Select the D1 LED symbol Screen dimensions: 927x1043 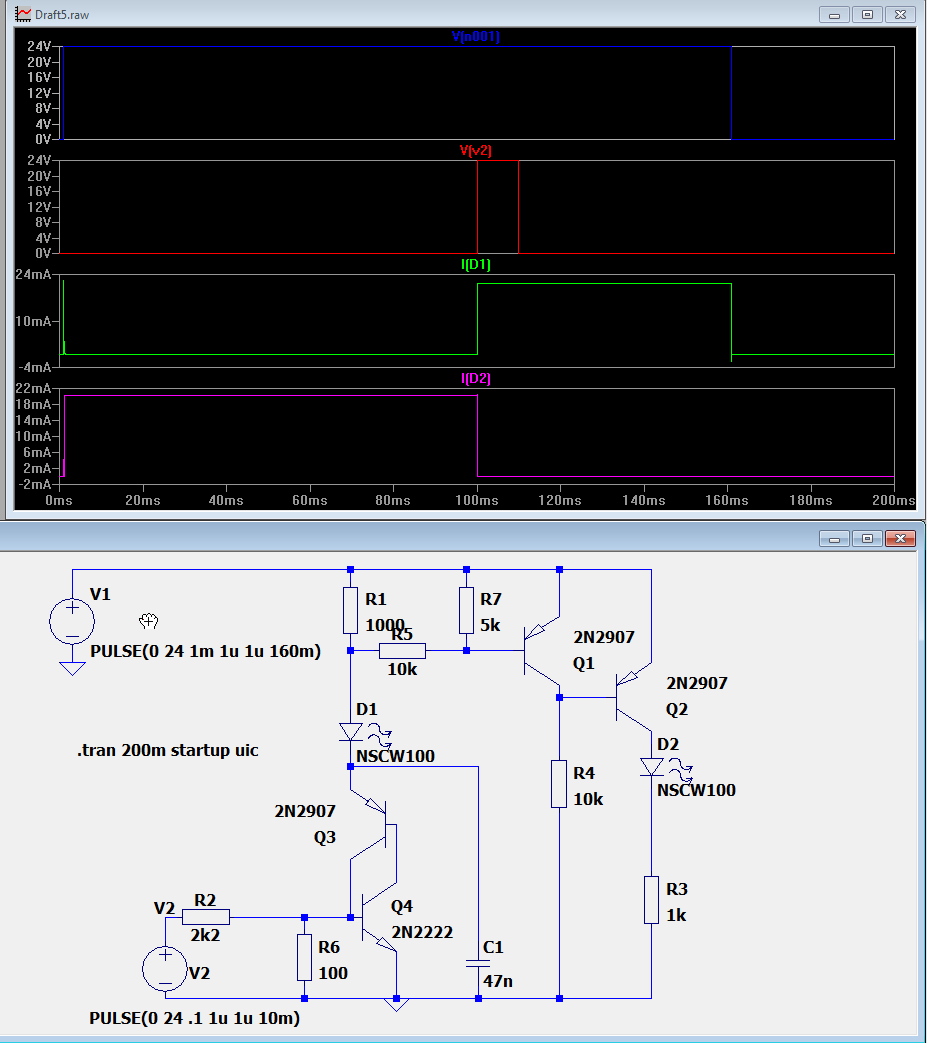pos(351,732)
